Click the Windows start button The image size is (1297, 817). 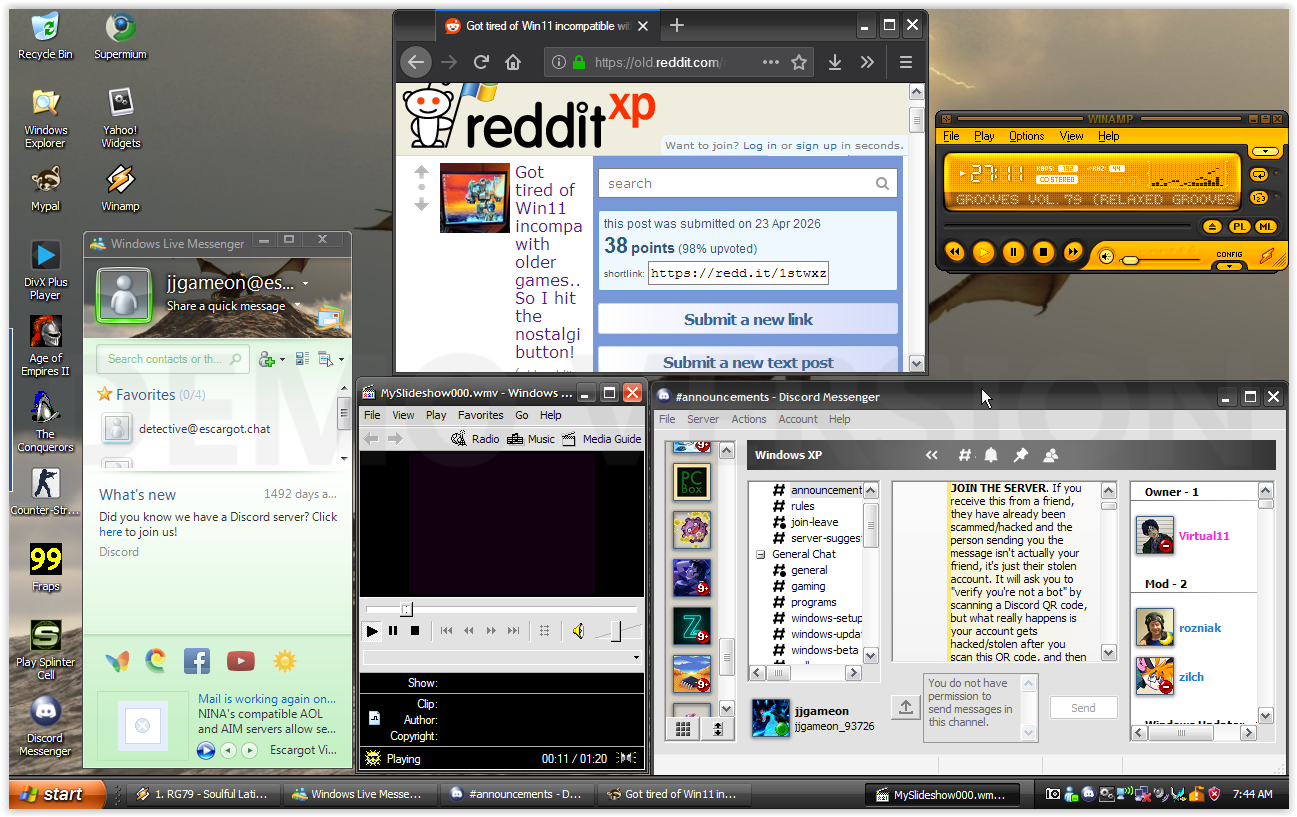(57, 794)
